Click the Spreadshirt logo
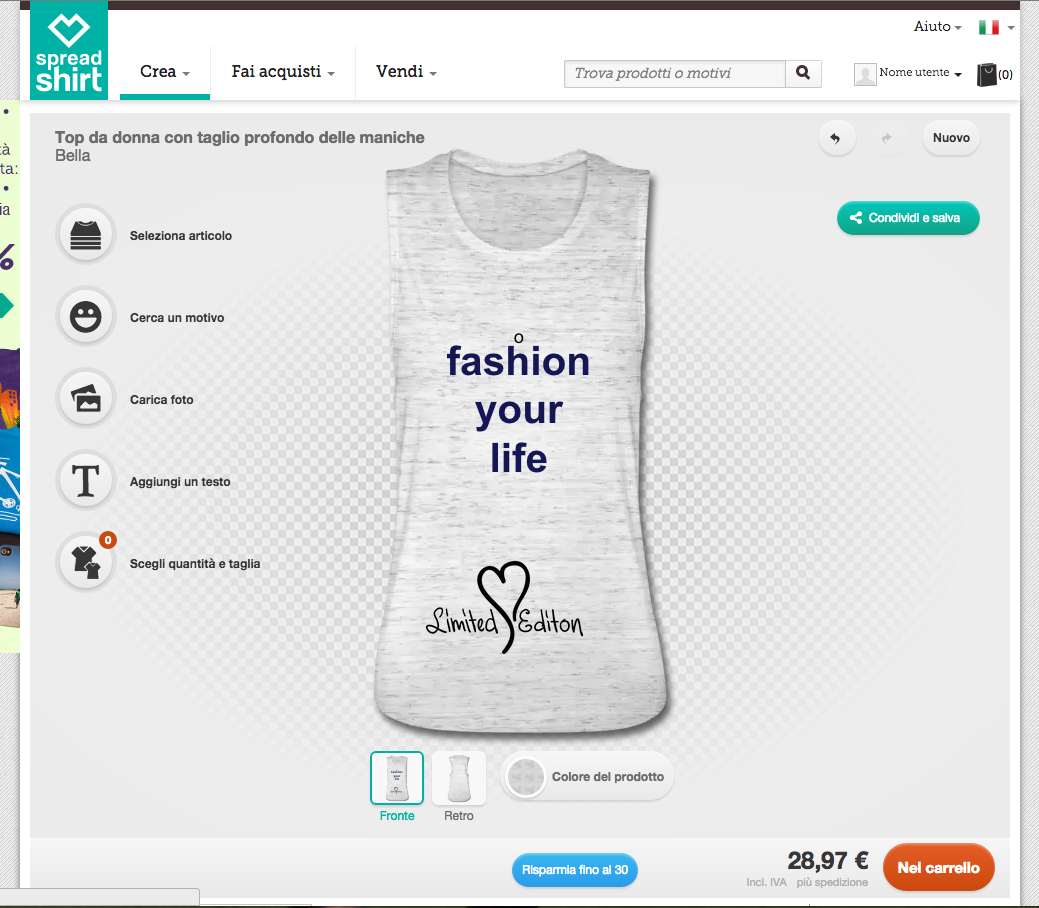Viewport: 1039px width, 908px height. point(68,53)
